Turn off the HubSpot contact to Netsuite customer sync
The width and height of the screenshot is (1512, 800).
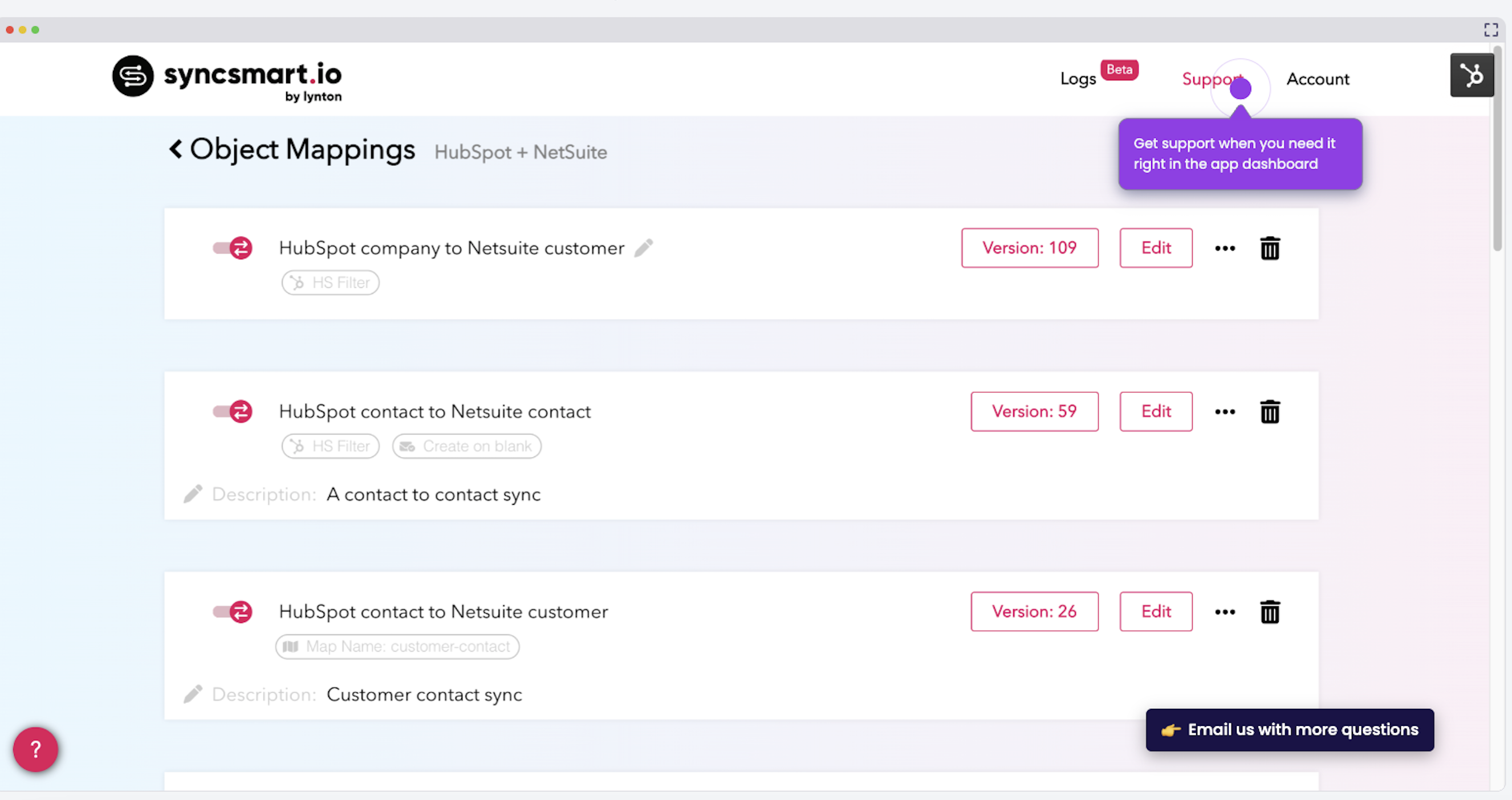click(x=232, y=611)
